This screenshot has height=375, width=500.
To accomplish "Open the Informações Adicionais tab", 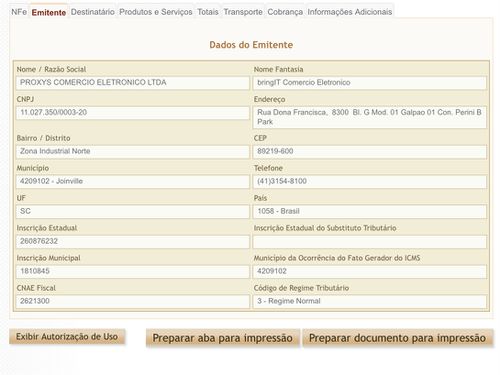I will pyautogui.click(x=350, y=12).
